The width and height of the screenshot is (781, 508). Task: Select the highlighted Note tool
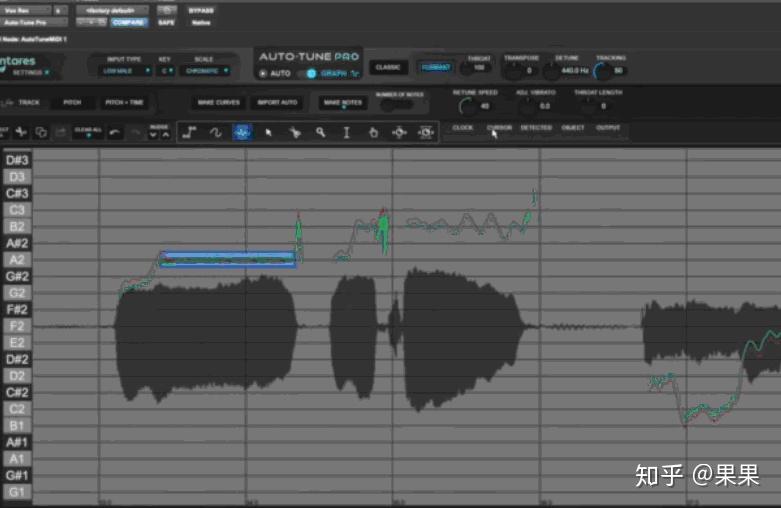[x=242, y=132]
